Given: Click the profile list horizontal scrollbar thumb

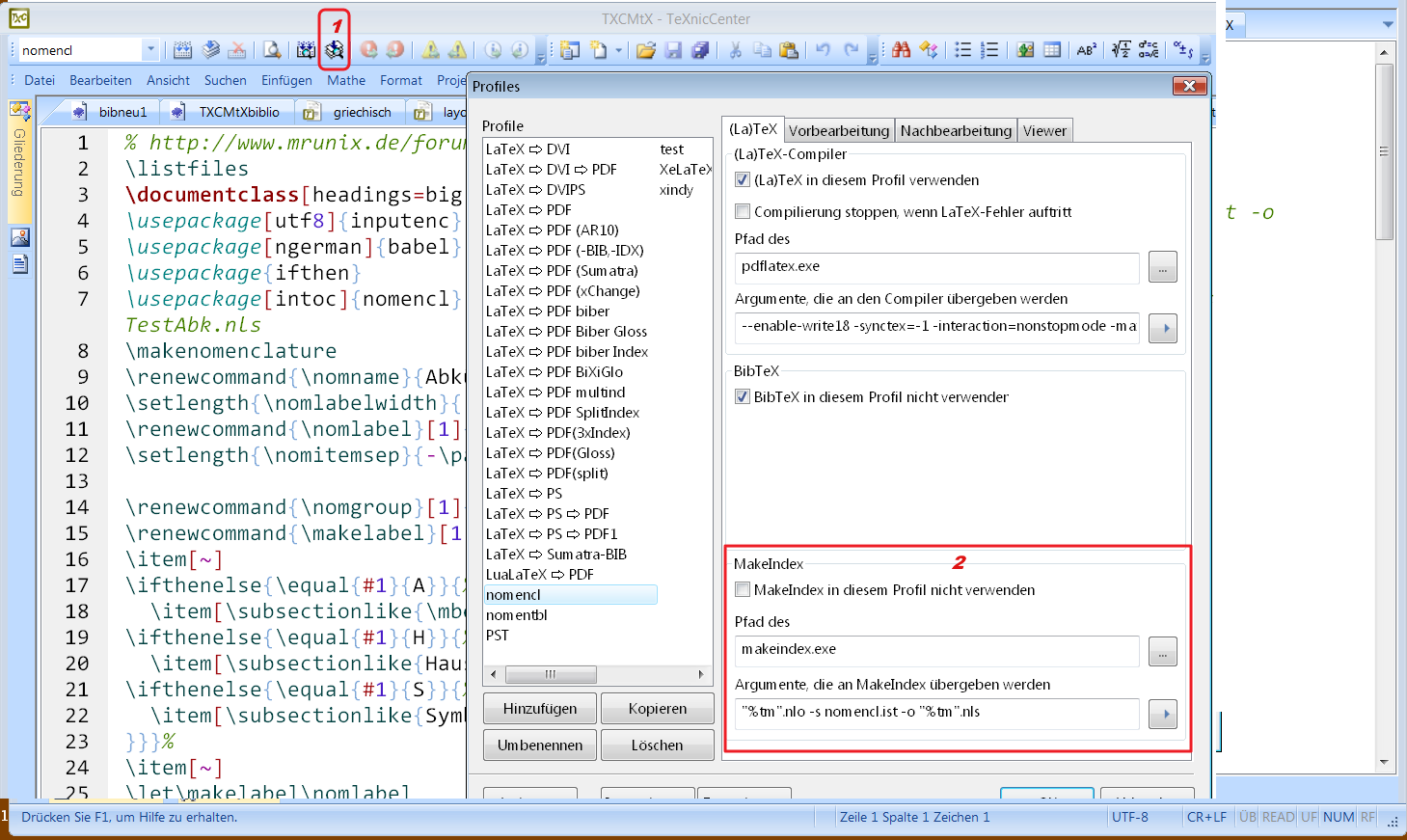Looking at the screenshot, I should (x=551, y=674).
